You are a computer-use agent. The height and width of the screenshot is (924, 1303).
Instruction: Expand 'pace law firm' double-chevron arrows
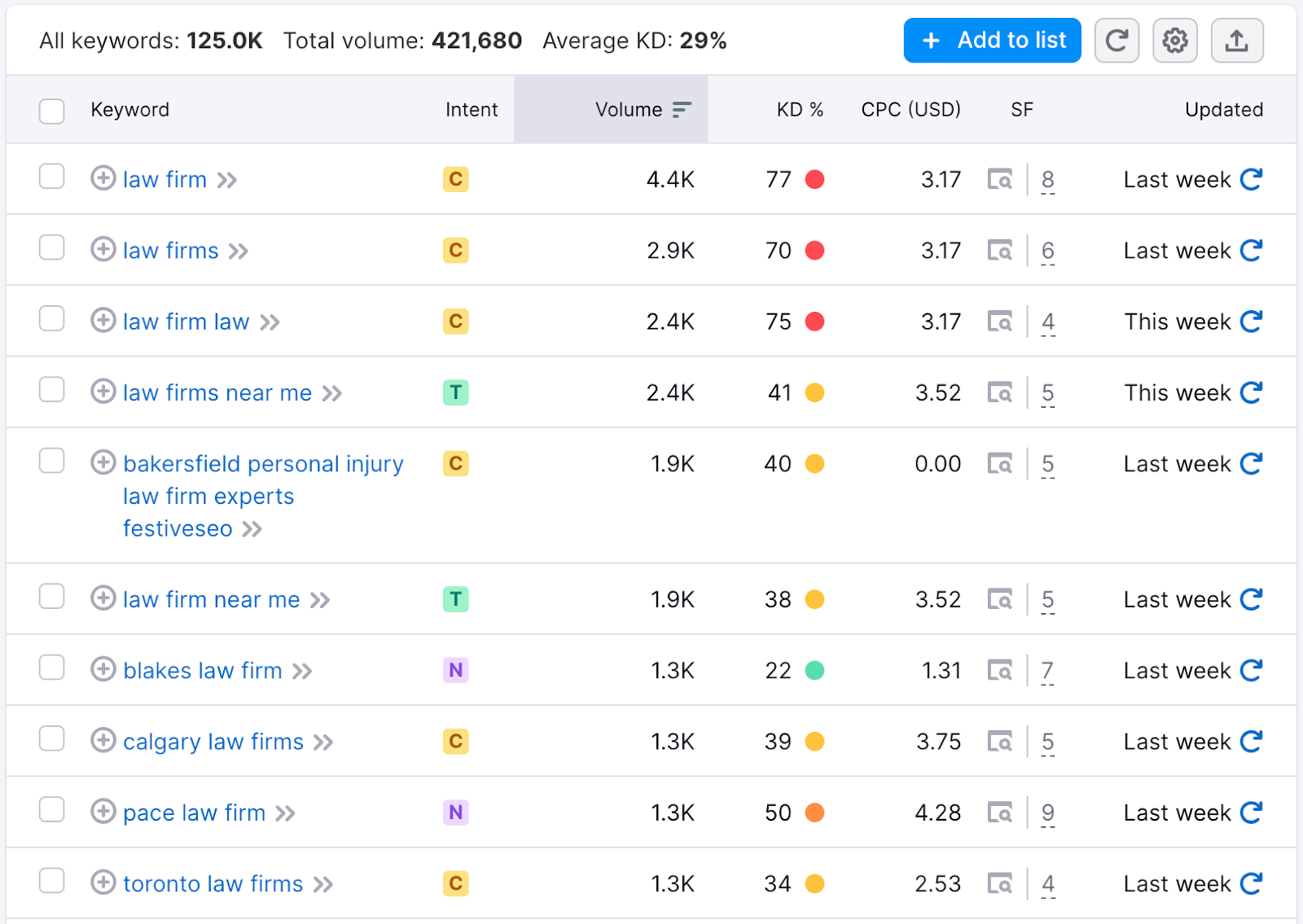click(285, 814)
